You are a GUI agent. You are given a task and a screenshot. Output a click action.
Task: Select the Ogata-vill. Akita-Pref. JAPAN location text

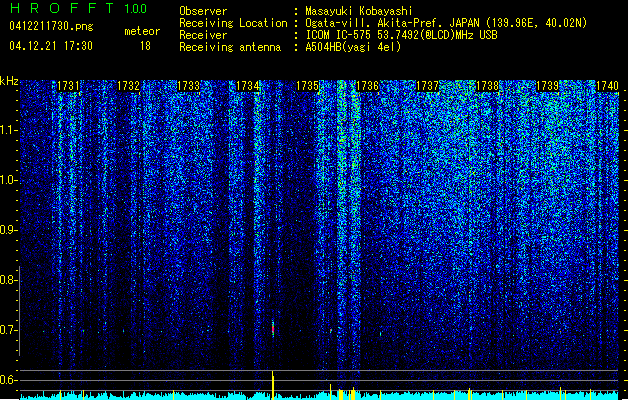446,23
